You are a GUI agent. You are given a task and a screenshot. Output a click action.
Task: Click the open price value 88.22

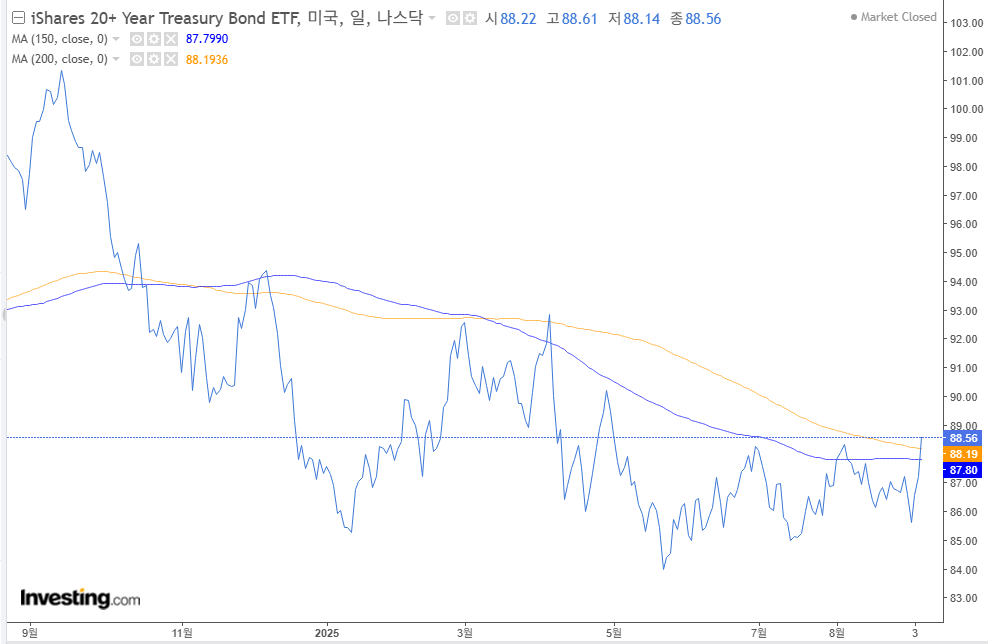coord(518,19)
